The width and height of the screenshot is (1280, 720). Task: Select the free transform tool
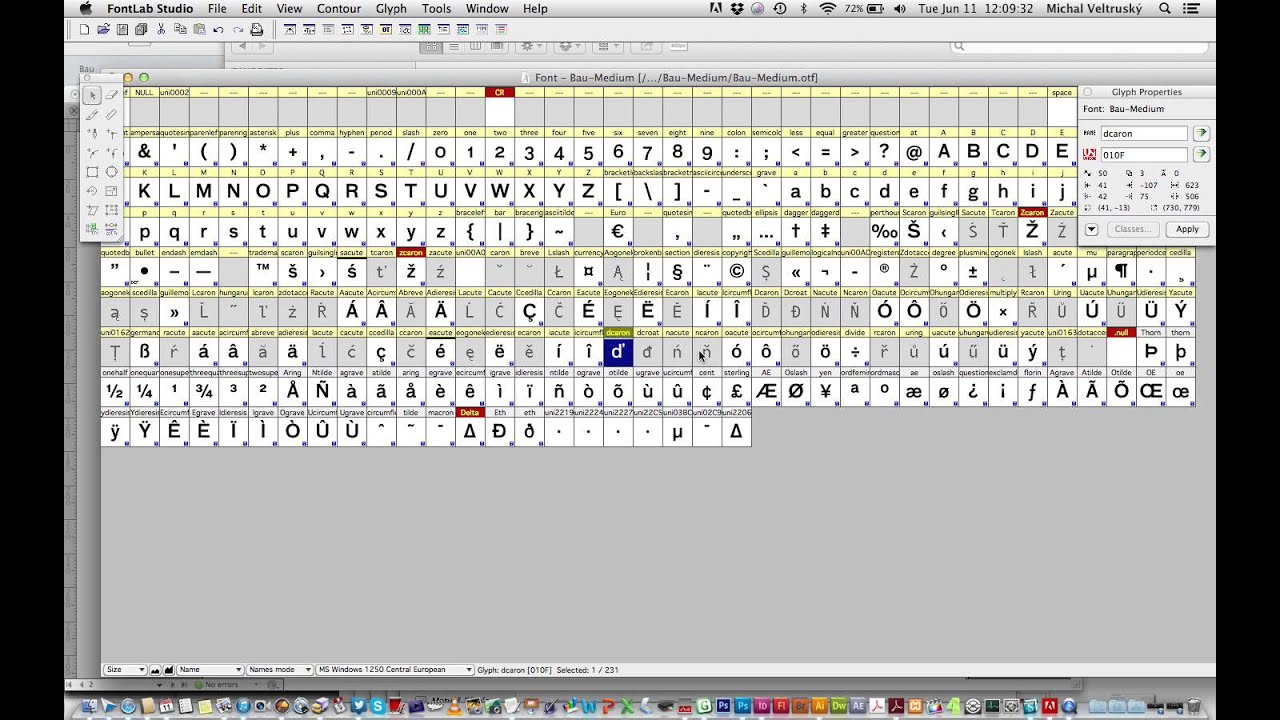click(x=111, y=210)
